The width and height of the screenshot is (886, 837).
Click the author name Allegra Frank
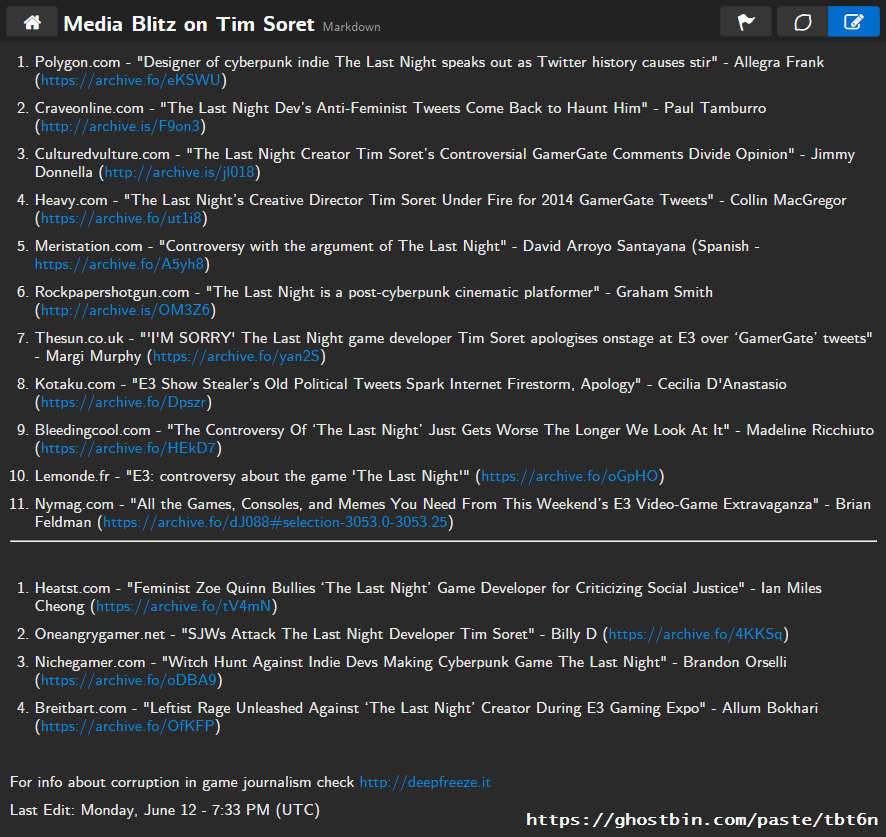tap(779, 62)
